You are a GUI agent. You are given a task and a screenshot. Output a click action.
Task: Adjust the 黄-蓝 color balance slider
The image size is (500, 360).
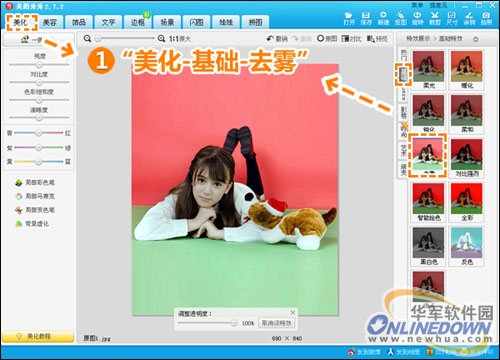pyautogui.click(x=39, y=162)
